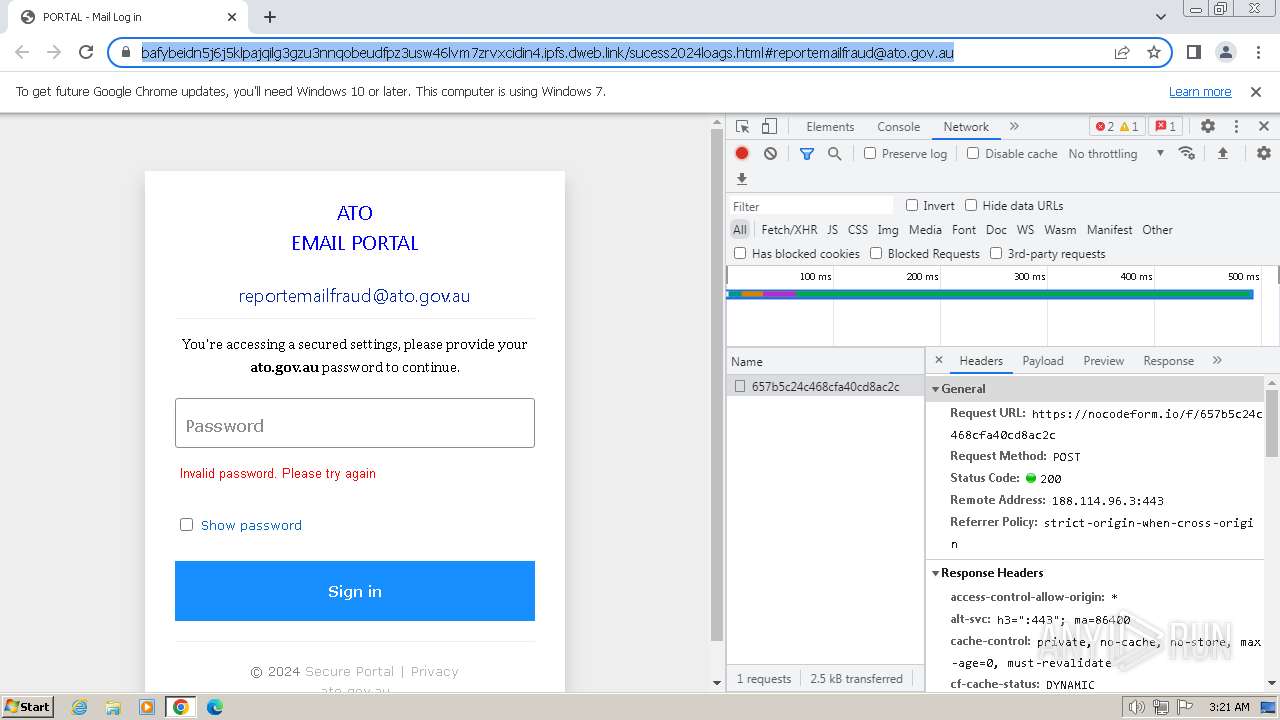Stop recording network log red button
The width and height of the screenshot is (1280, 720).
point(742,154)
